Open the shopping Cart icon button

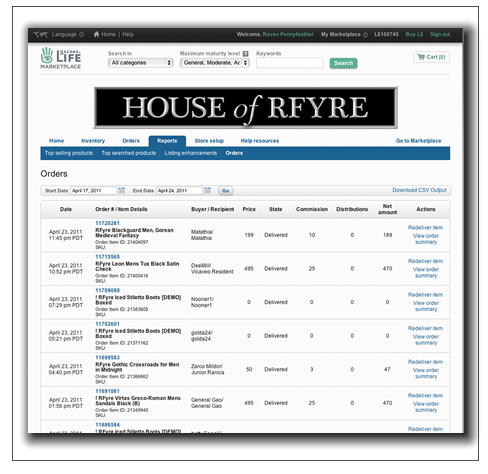click(x=431, y=57)
